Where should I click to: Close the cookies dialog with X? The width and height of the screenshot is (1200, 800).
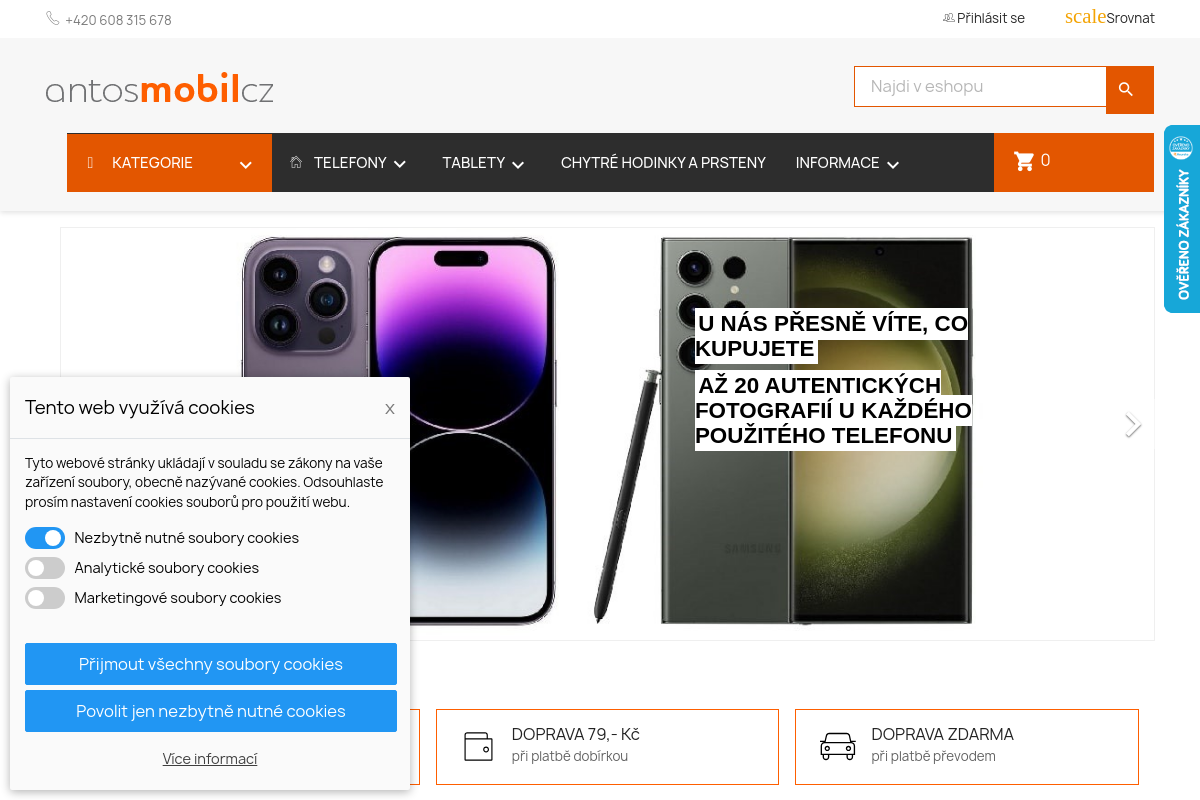click(x=390, y=408)
